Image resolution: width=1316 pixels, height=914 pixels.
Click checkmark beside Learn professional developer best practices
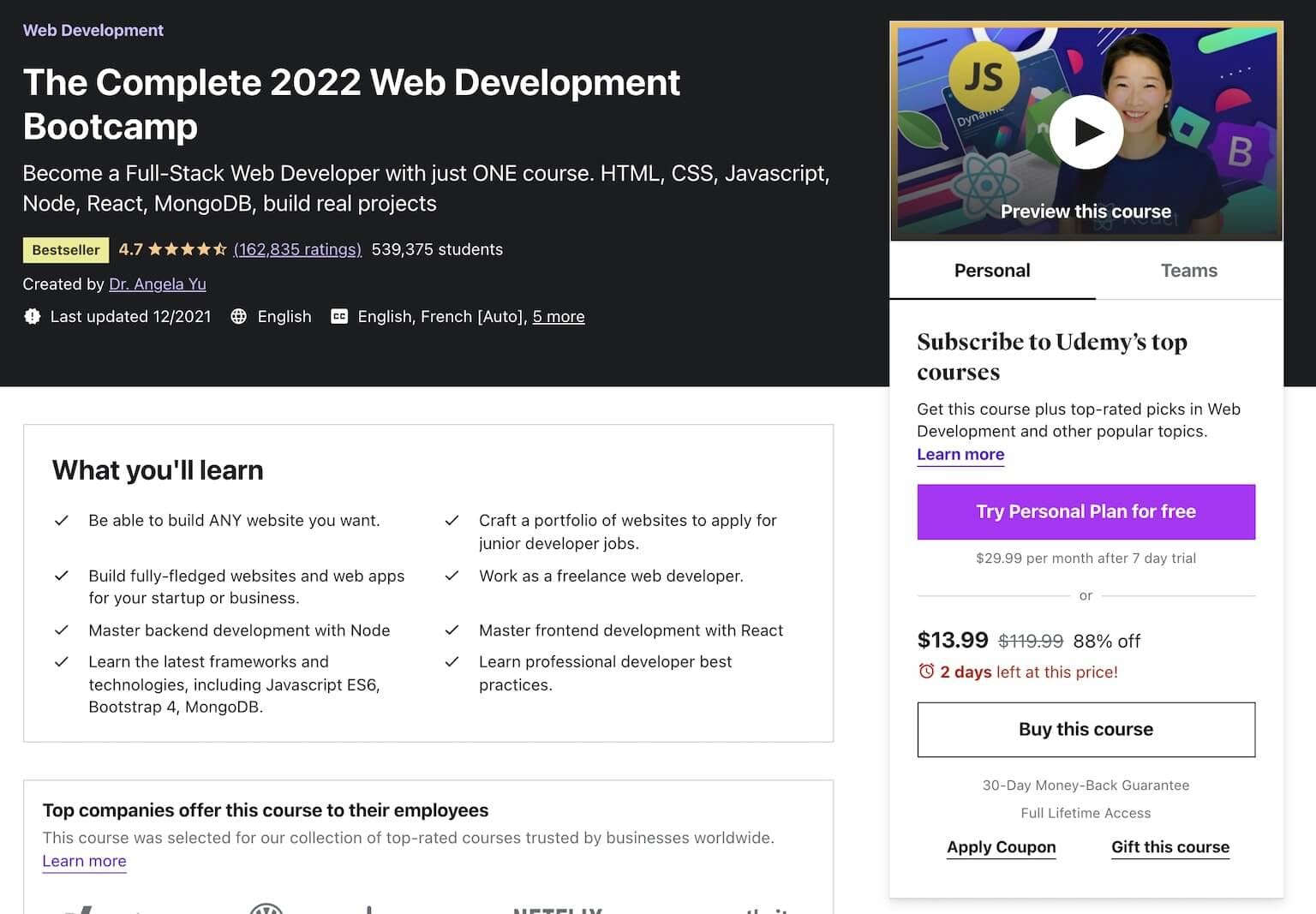(x=452, y=661)
